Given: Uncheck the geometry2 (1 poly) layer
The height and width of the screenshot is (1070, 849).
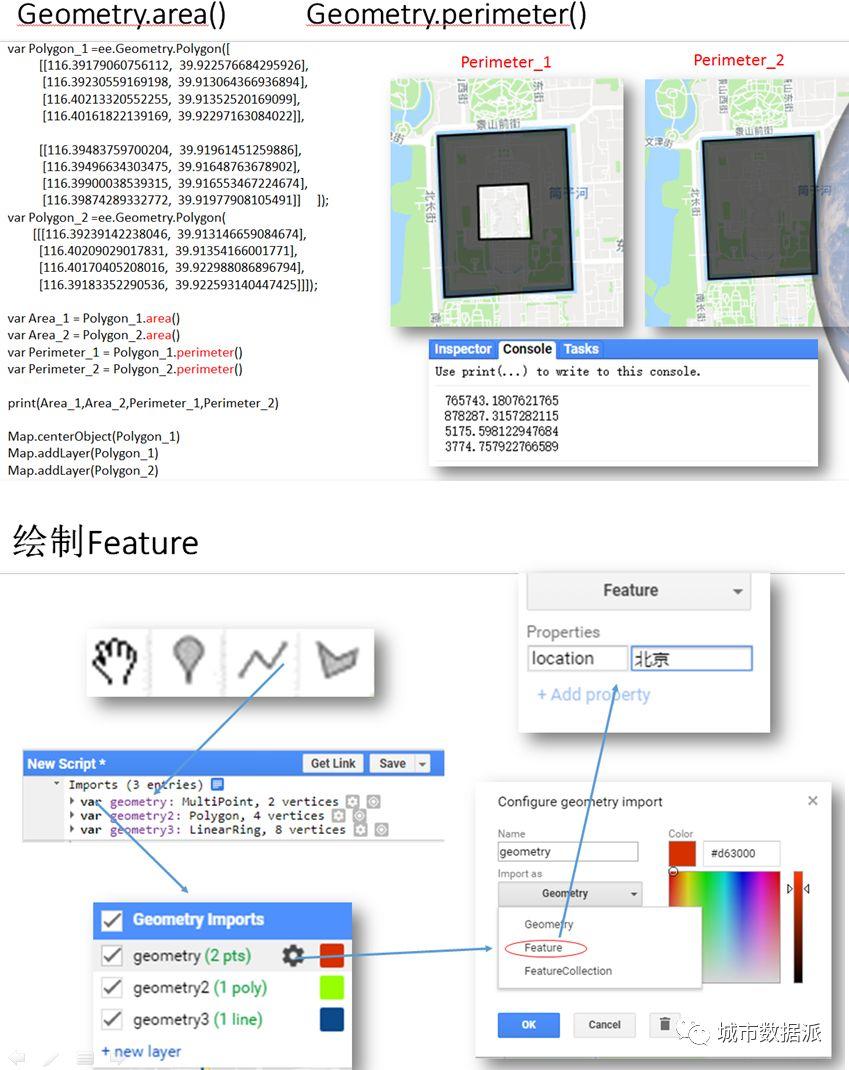Looking at the screenshot, I should [112, 987].
